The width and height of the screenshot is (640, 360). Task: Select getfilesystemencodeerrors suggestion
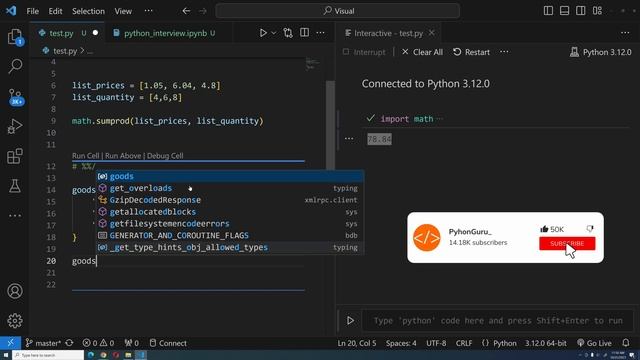click(x=230, y=224)
